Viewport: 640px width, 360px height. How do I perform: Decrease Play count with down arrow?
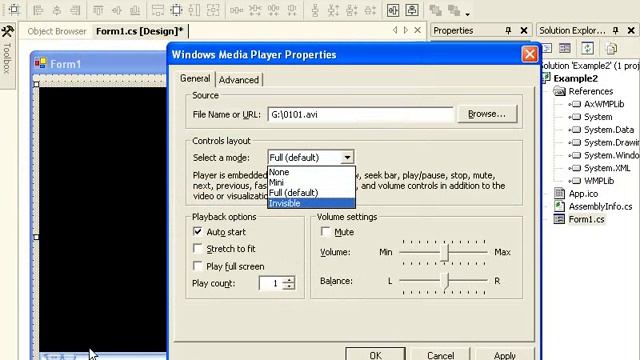289,286
